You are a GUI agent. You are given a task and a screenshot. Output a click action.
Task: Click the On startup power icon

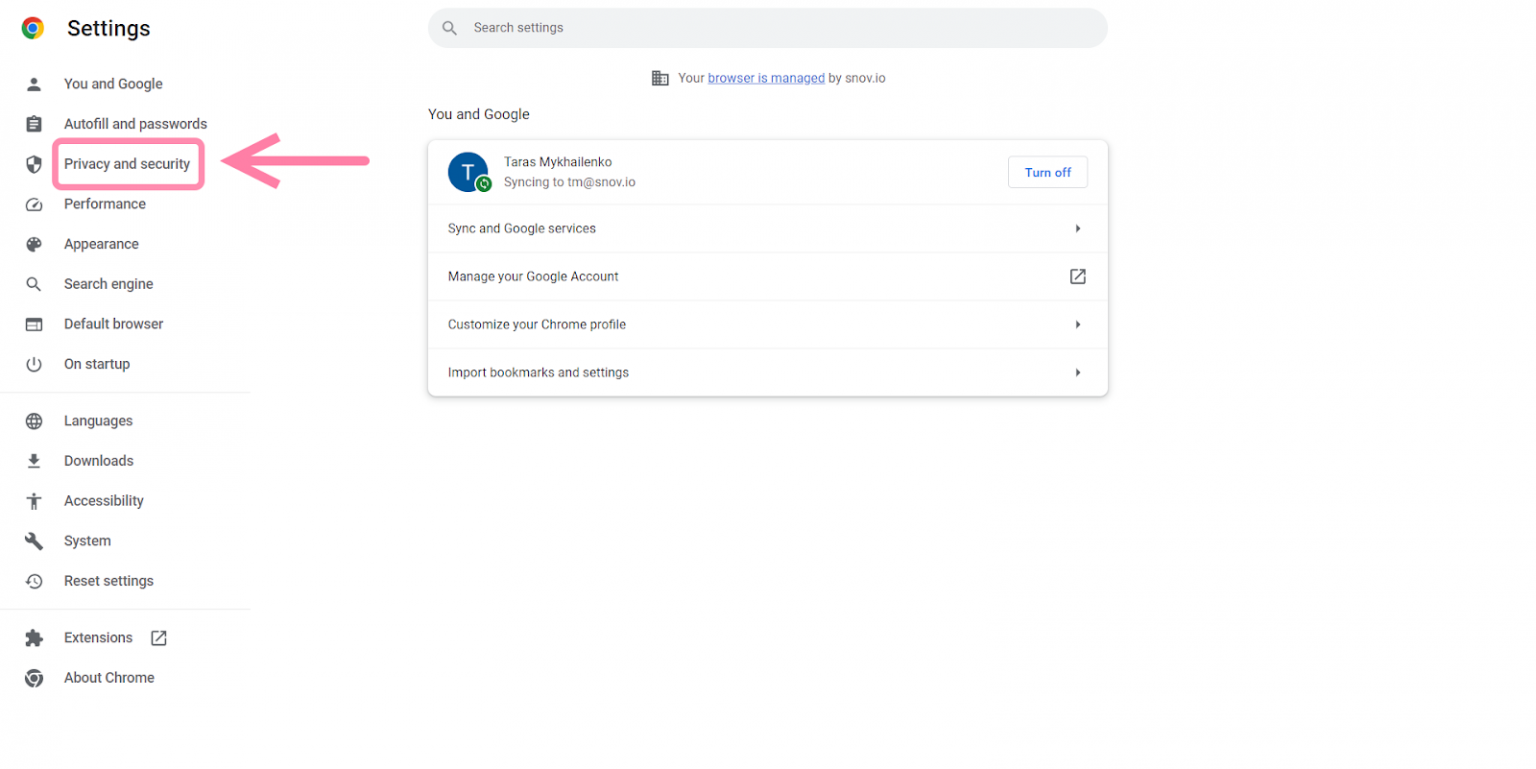pyautogui.click(x=34, y=363)
